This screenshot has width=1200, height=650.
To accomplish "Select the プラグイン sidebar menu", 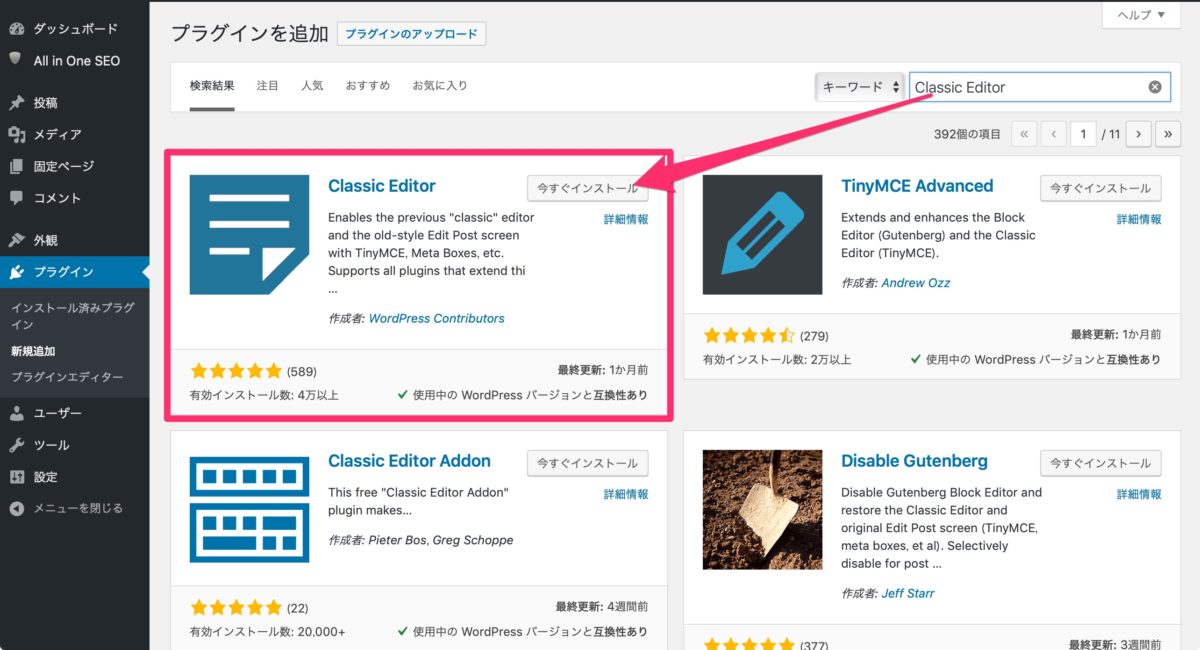I will tap(75, 272).
